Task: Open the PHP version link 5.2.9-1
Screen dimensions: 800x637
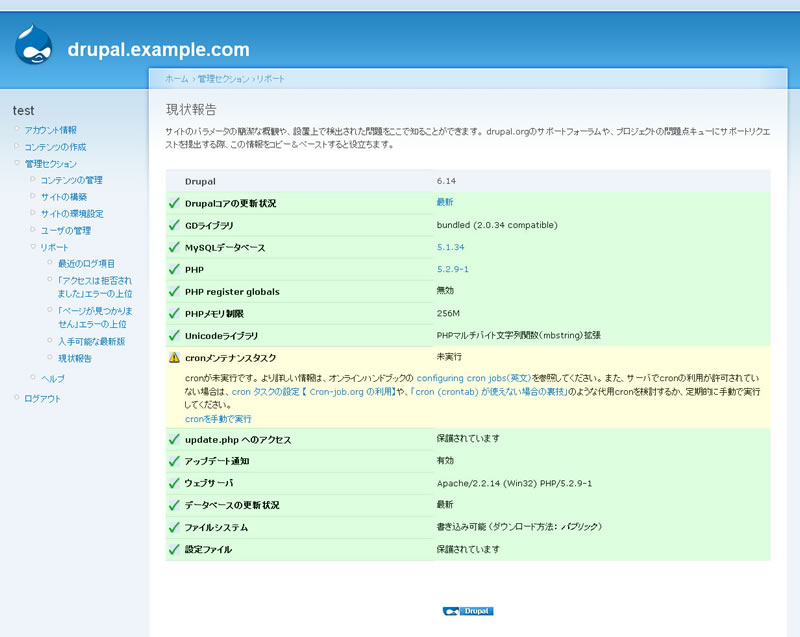Action: click(453, 269)
